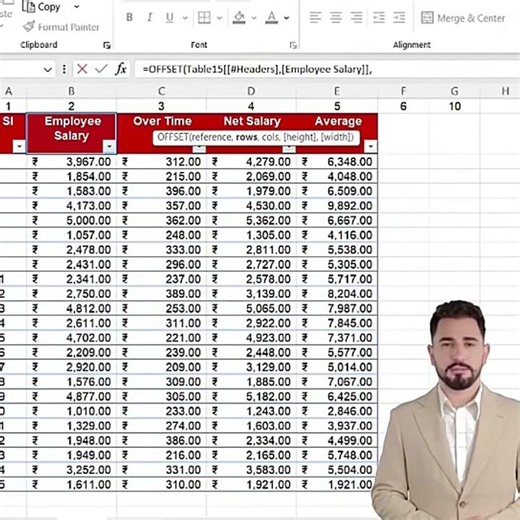Select the Net Salary cell 5,182.00
Screen dimensions: 520x520
[252, 396]
